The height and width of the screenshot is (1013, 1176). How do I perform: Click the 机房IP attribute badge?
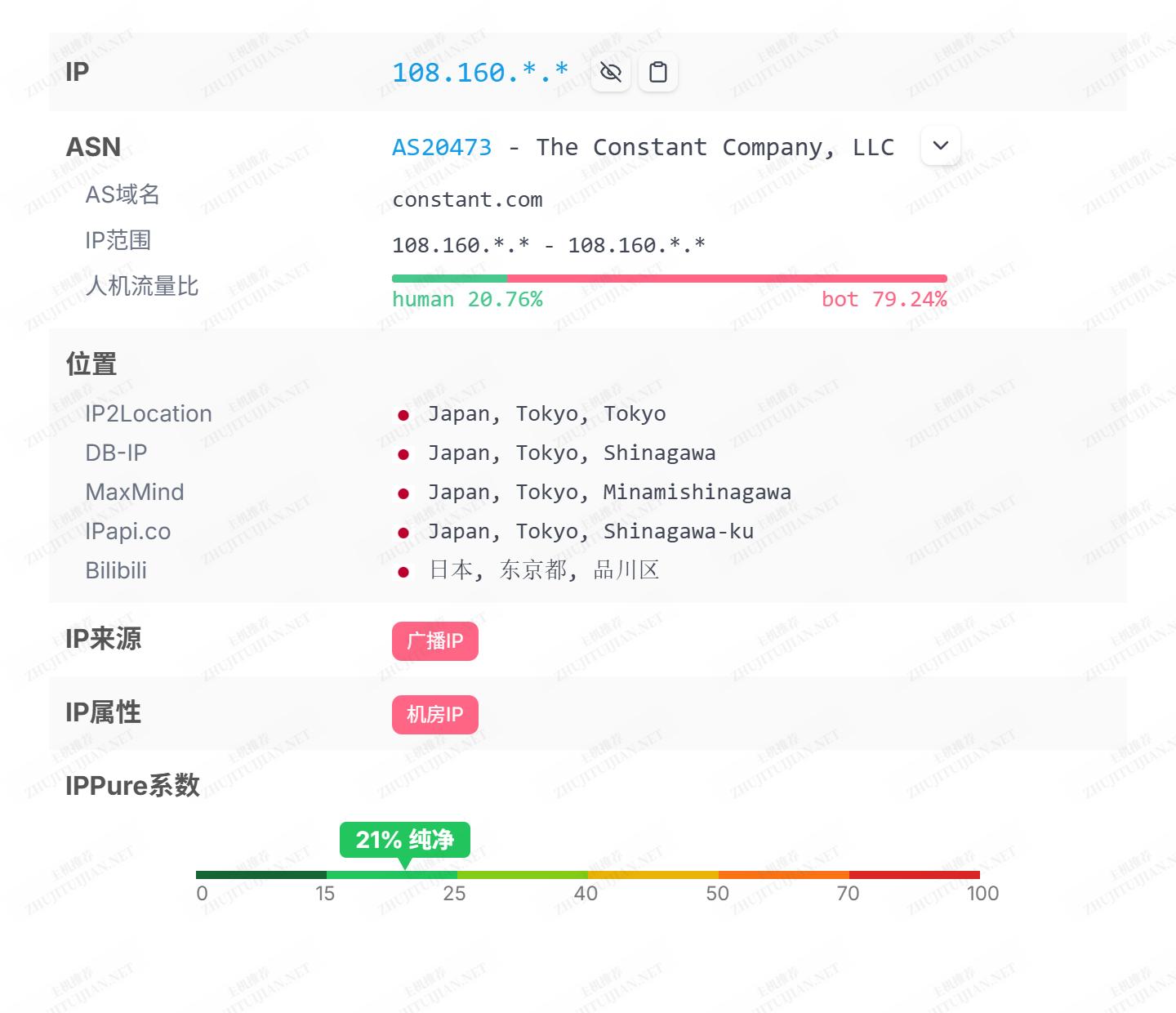[x=434, y=715]
